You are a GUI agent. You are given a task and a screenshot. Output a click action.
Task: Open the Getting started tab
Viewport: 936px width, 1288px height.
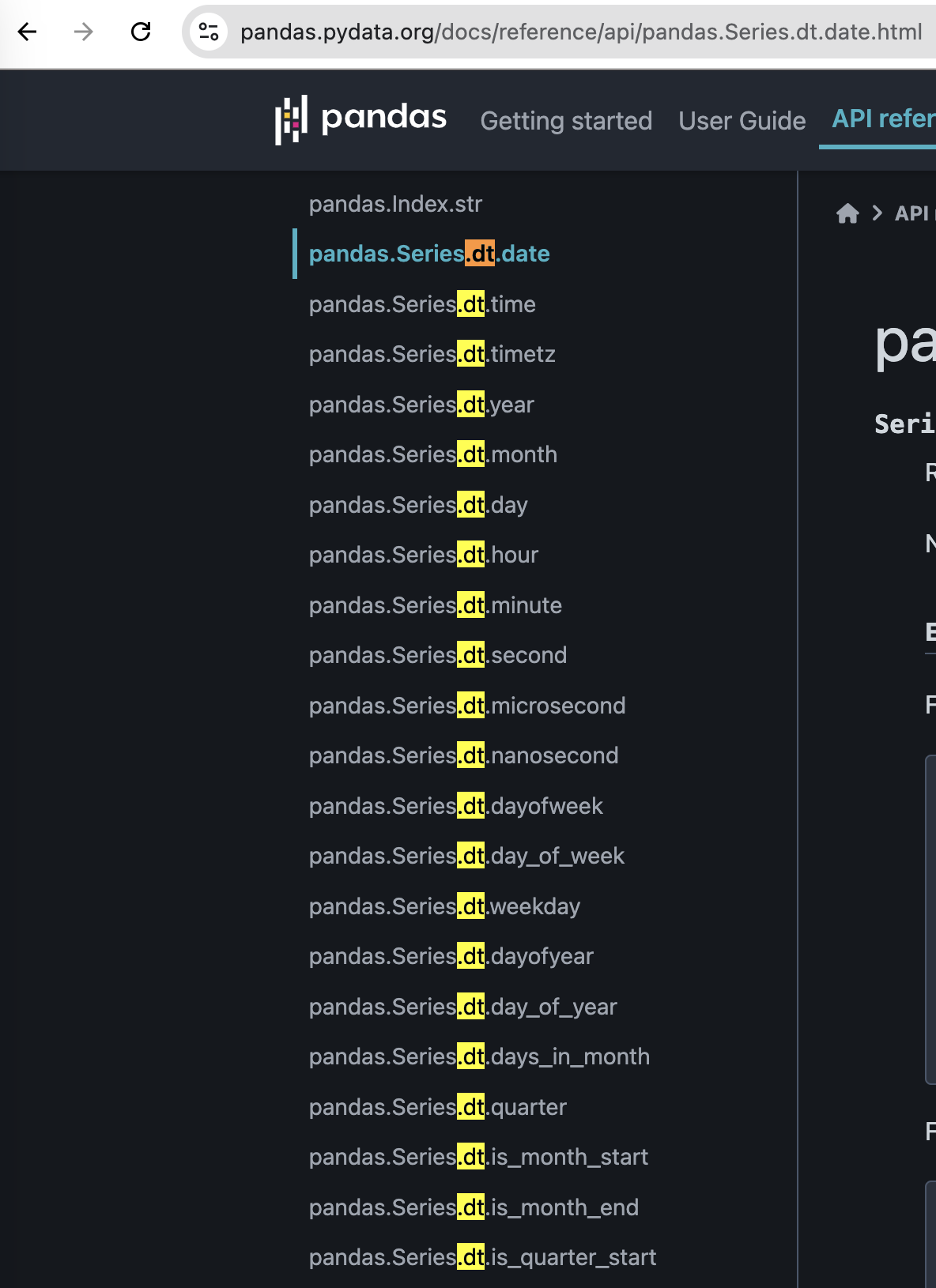[x=566, y=121]
